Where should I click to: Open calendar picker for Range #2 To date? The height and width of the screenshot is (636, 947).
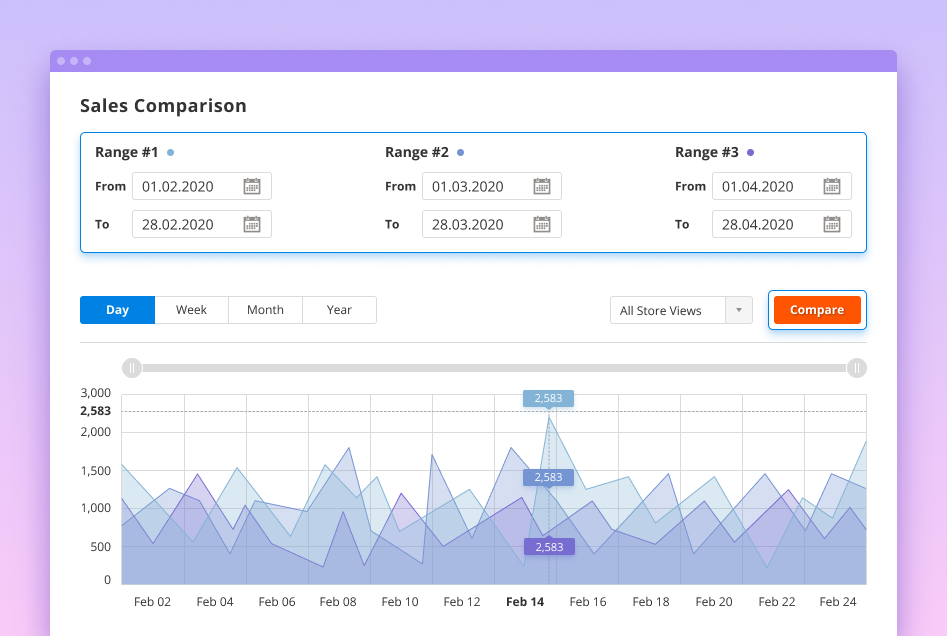click(542, 225)
